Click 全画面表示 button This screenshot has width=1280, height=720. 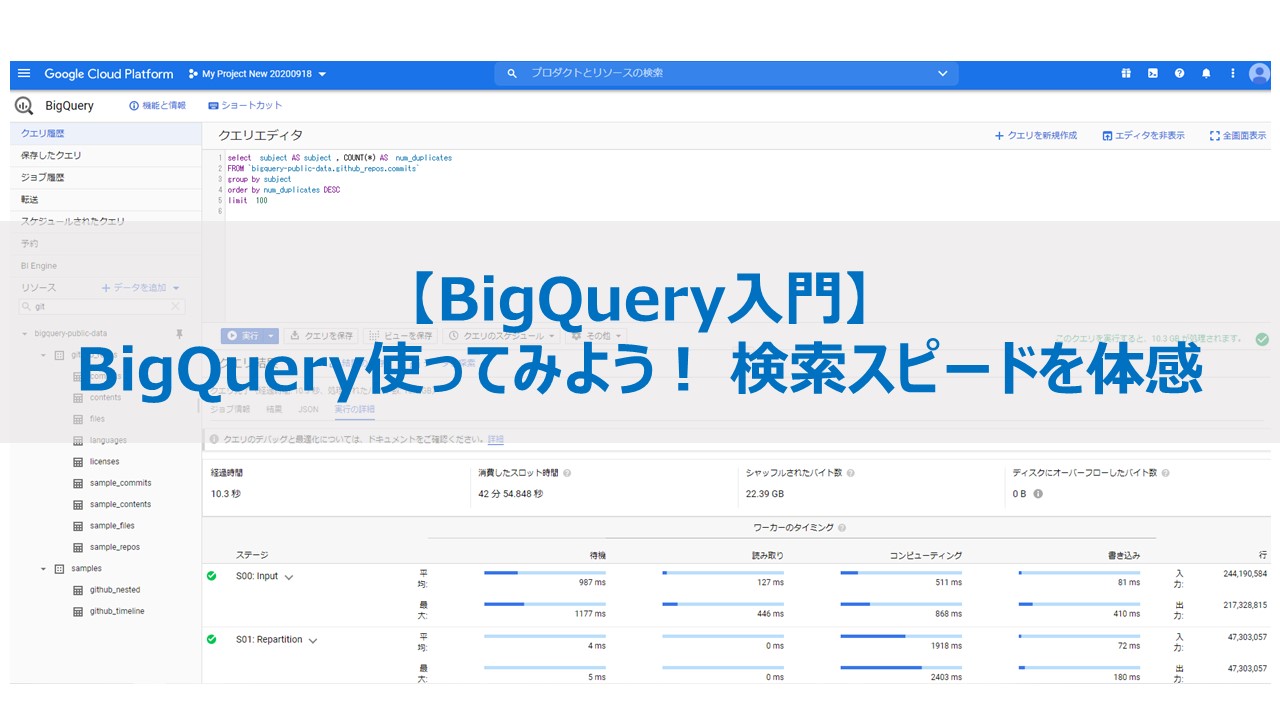pos(1238,135)
